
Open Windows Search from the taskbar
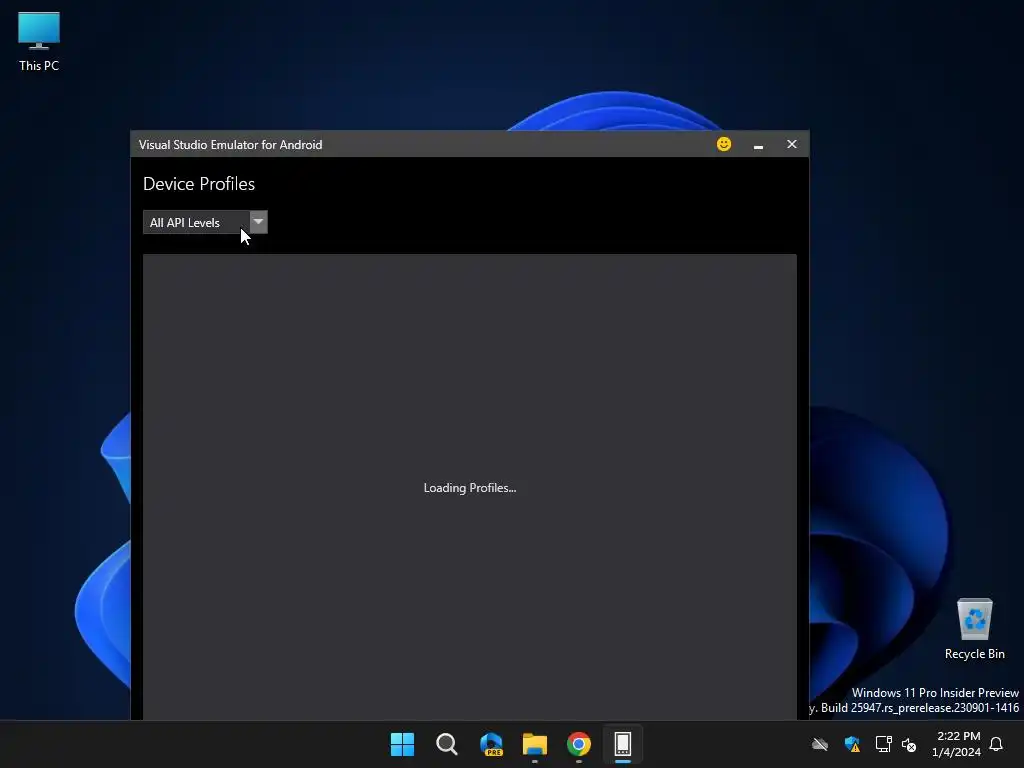[447, 744]
